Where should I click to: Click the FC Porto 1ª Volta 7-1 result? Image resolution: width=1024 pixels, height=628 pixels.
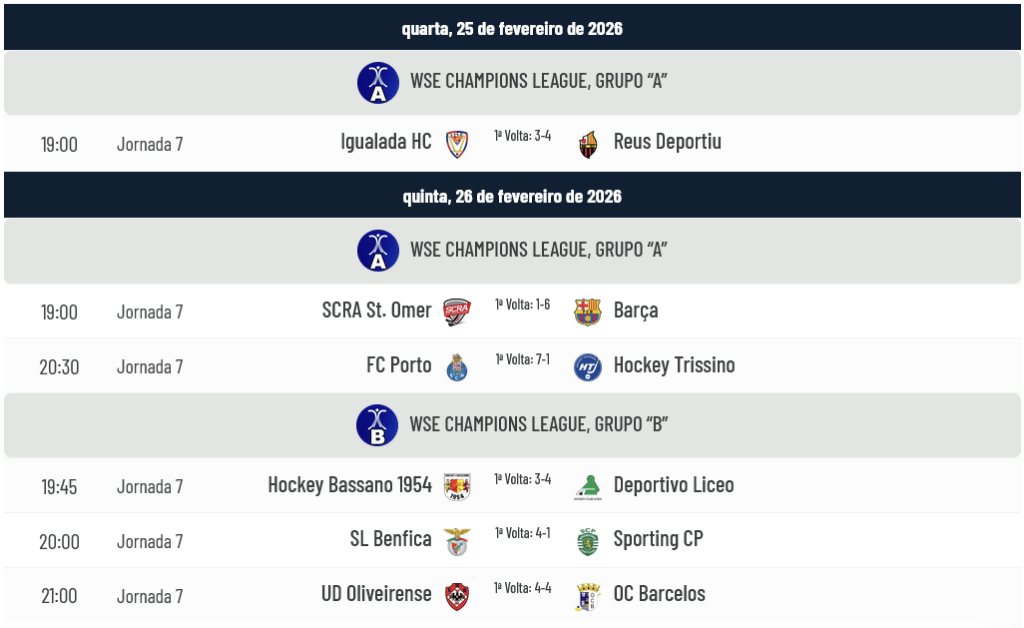523,359
